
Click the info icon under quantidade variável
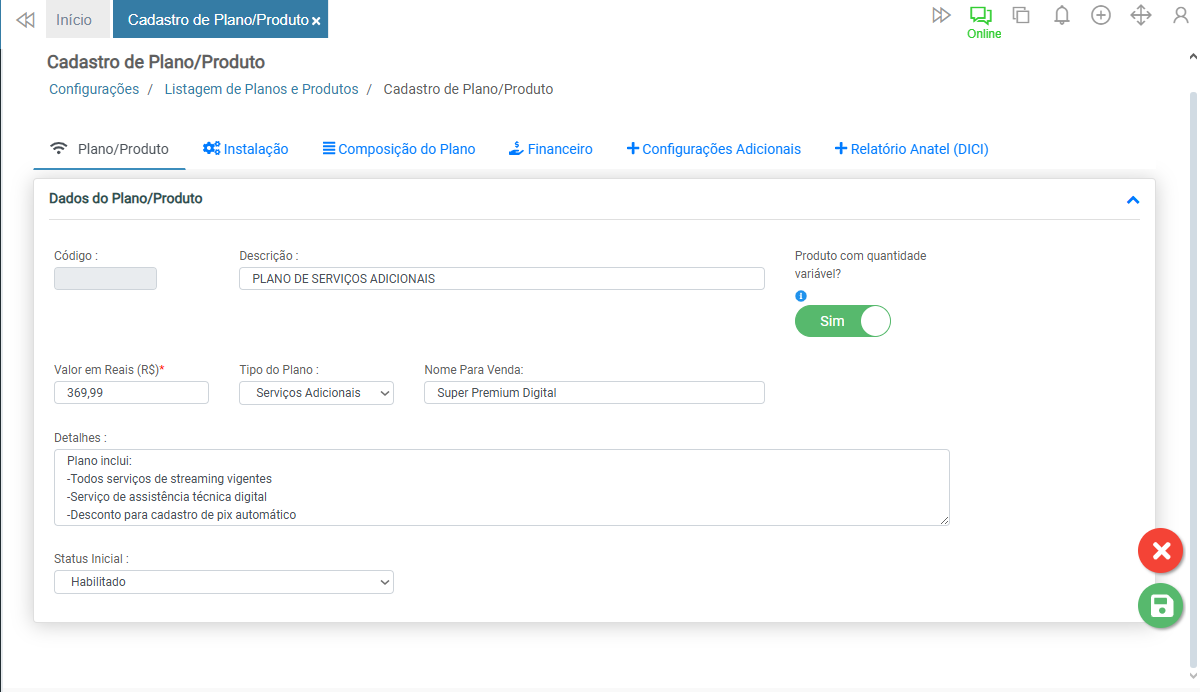[x=800, y=296]
